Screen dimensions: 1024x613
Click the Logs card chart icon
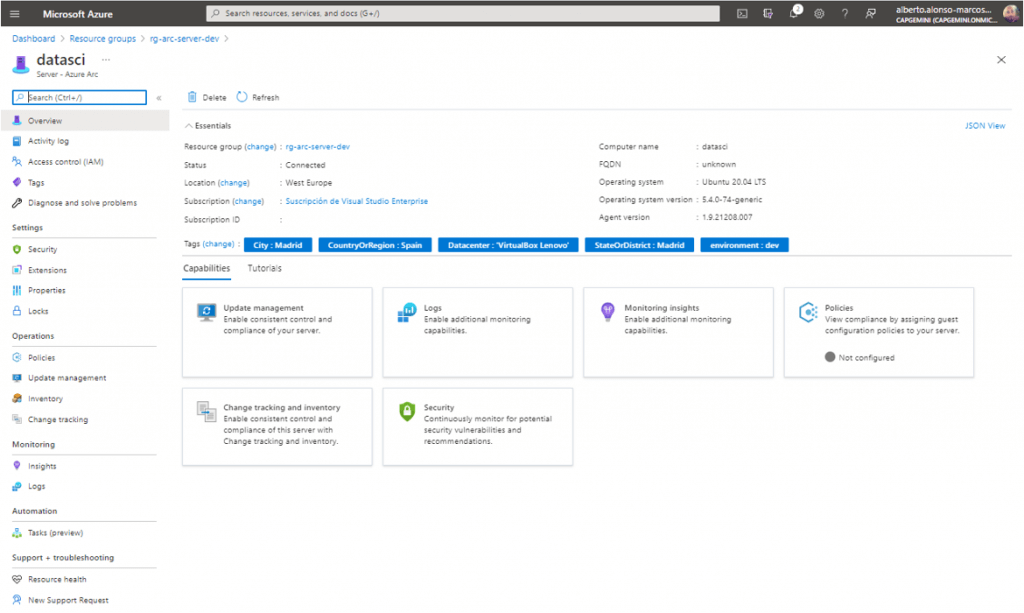(x=407, y=312)
